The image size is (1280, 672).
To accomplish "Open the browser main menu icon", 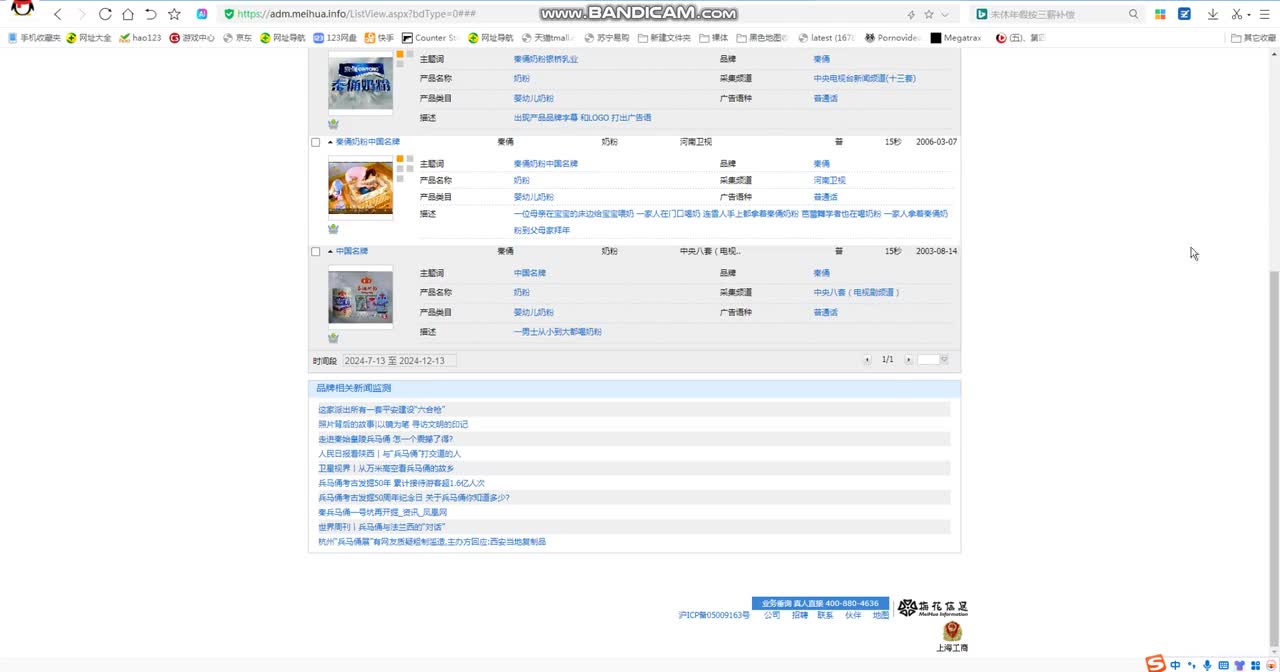I will point(1265,14).
